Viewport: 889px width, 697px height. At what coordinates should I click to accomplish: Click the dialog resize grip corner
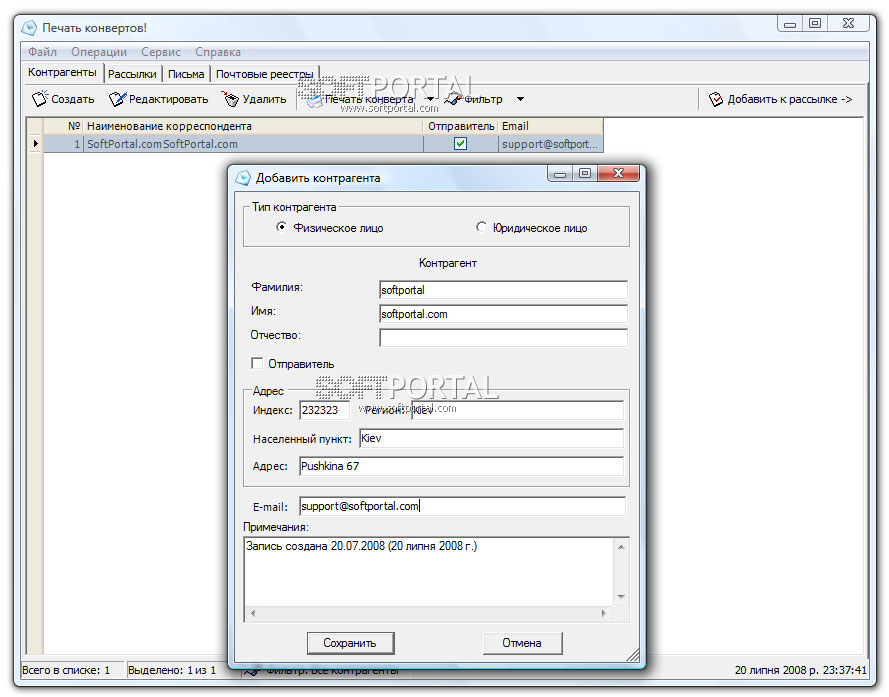(x=633, y=655)
